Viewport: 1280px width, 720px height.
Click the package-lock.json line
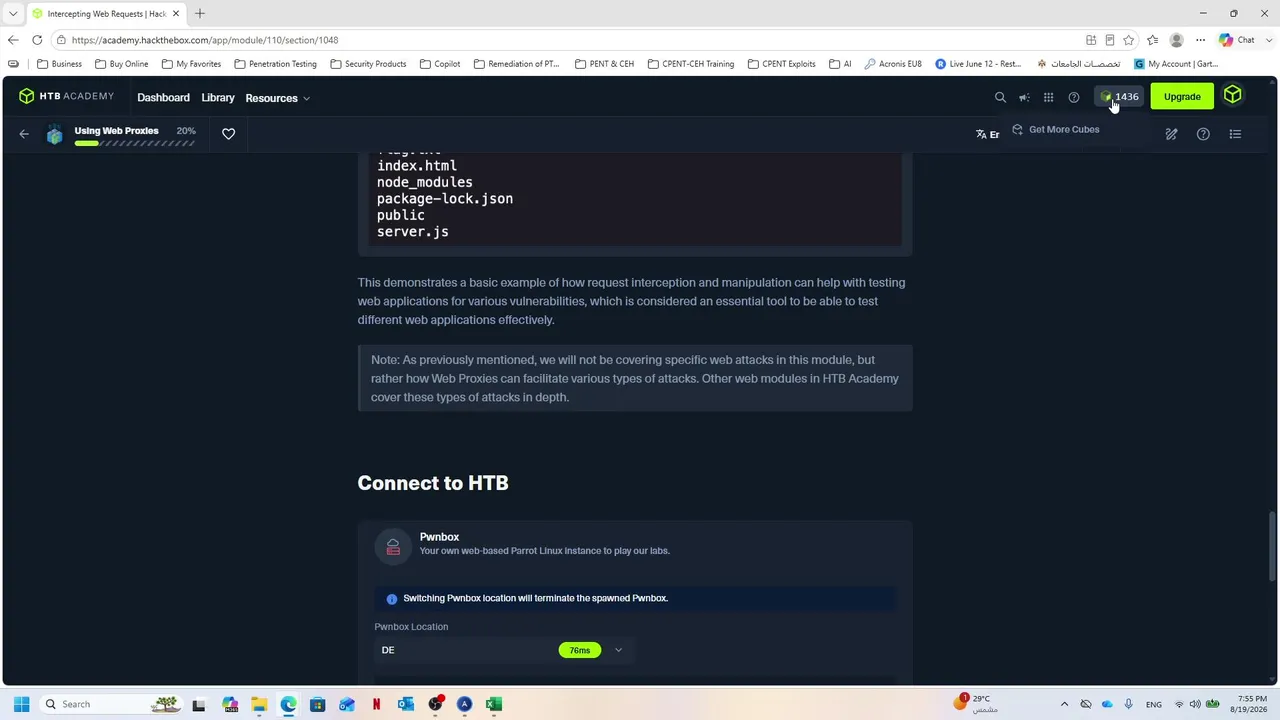445,199
